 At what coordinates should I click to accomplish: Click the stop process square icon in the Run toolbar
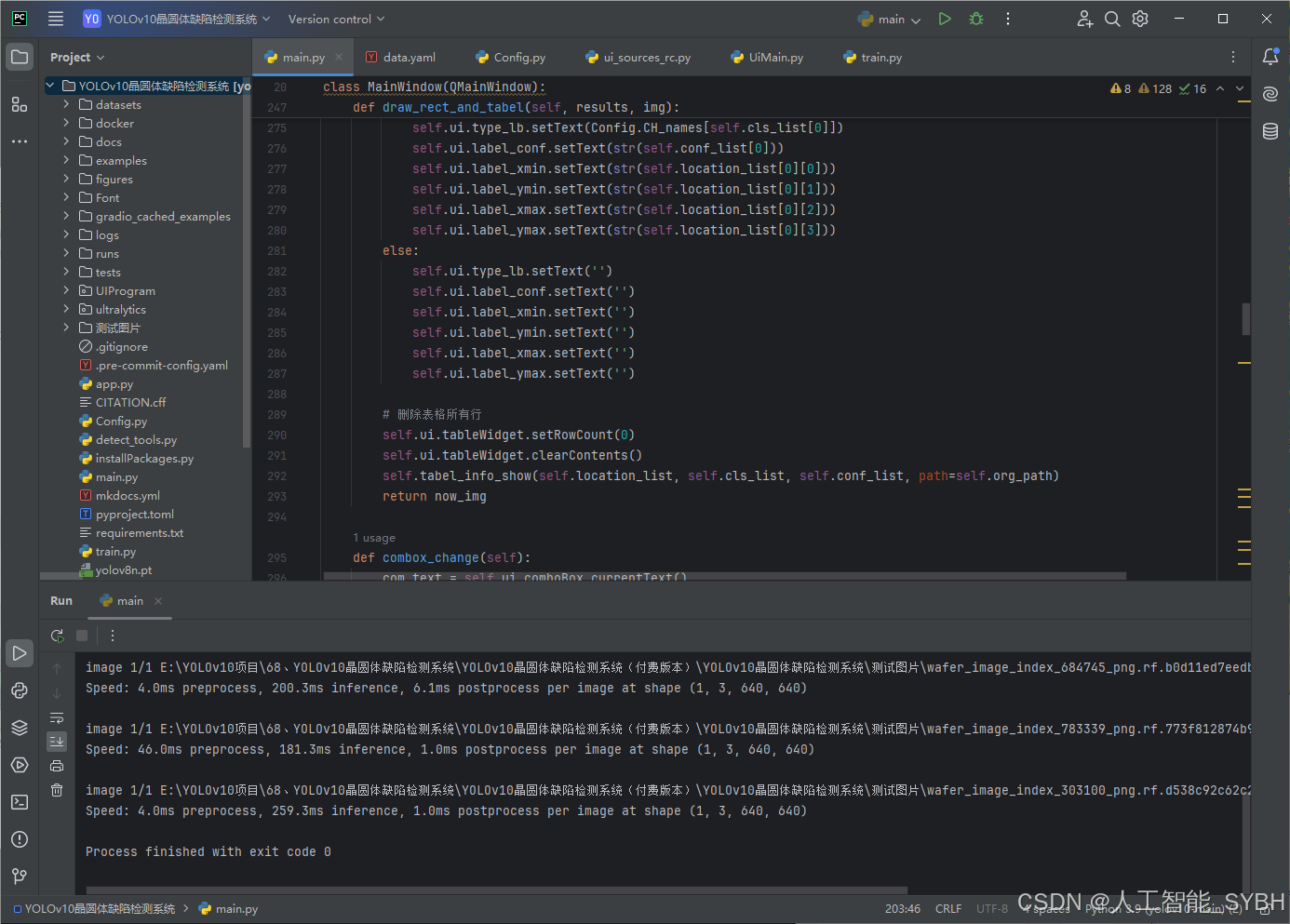point(82,636)
